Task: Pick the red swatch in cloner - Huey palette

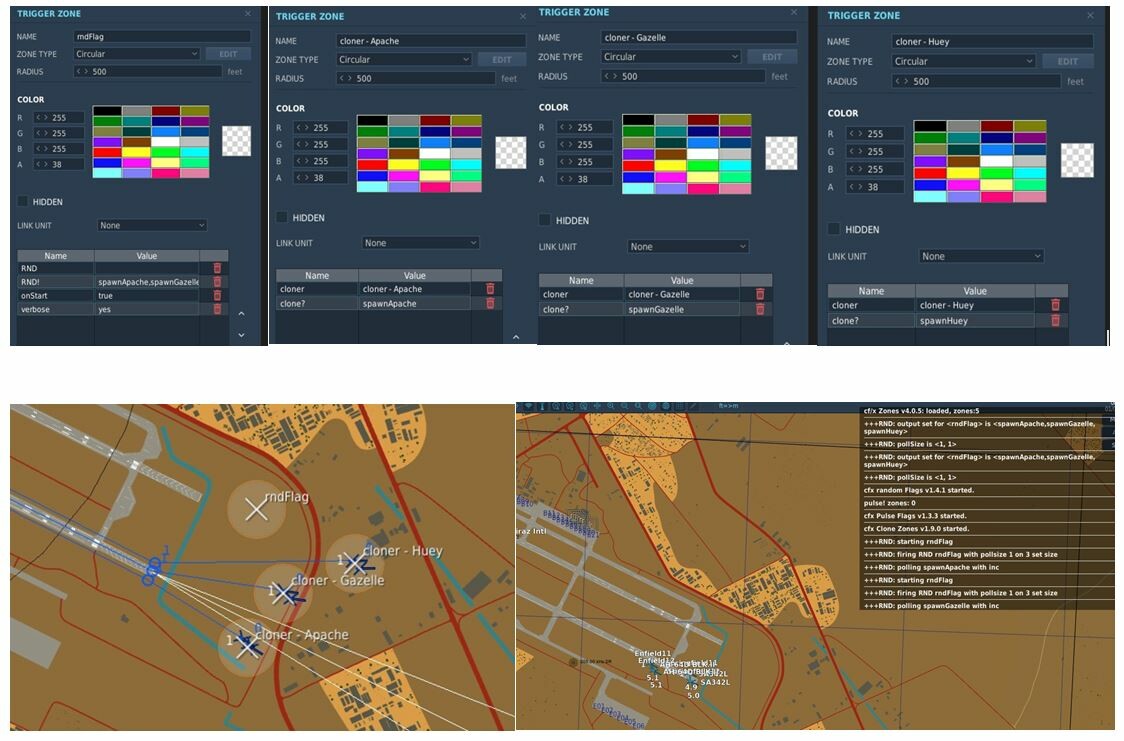Action: (930, 173)
